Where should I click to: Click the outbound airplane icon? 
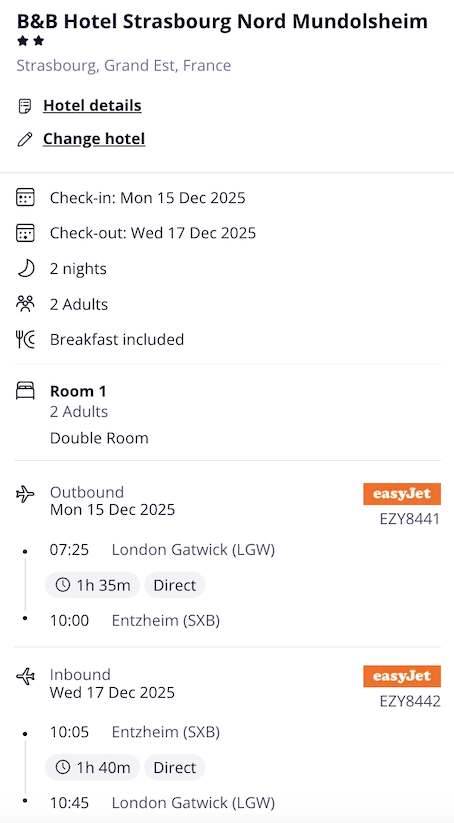click(25, 494)
